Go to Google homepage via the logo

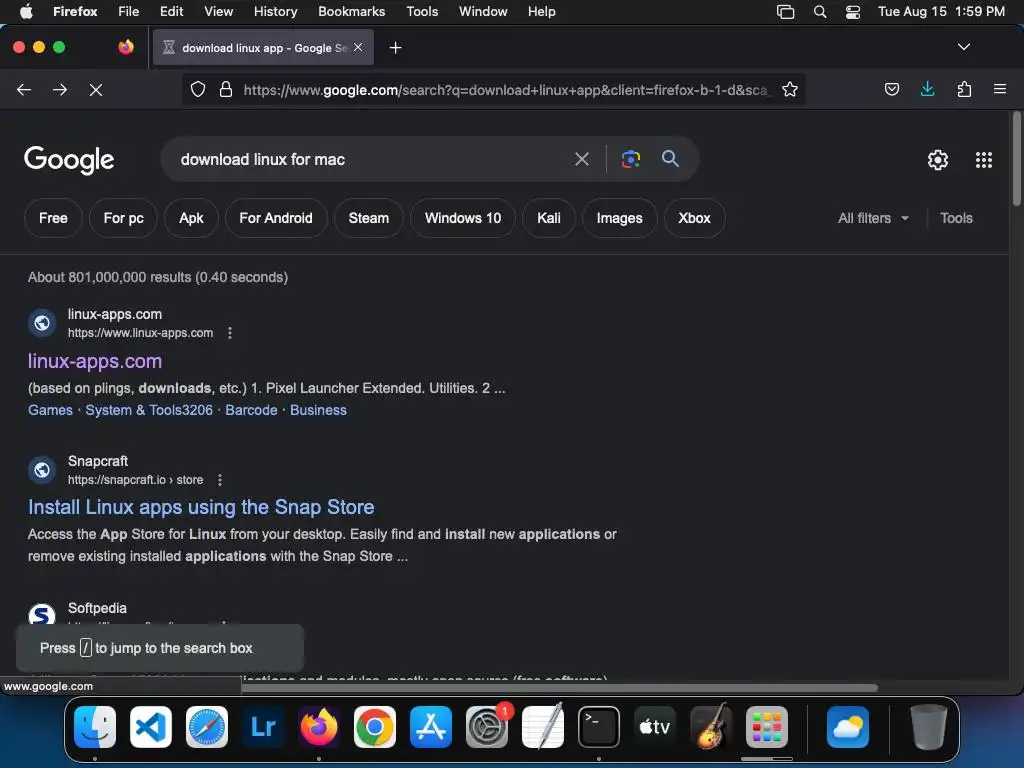[69, 160]
